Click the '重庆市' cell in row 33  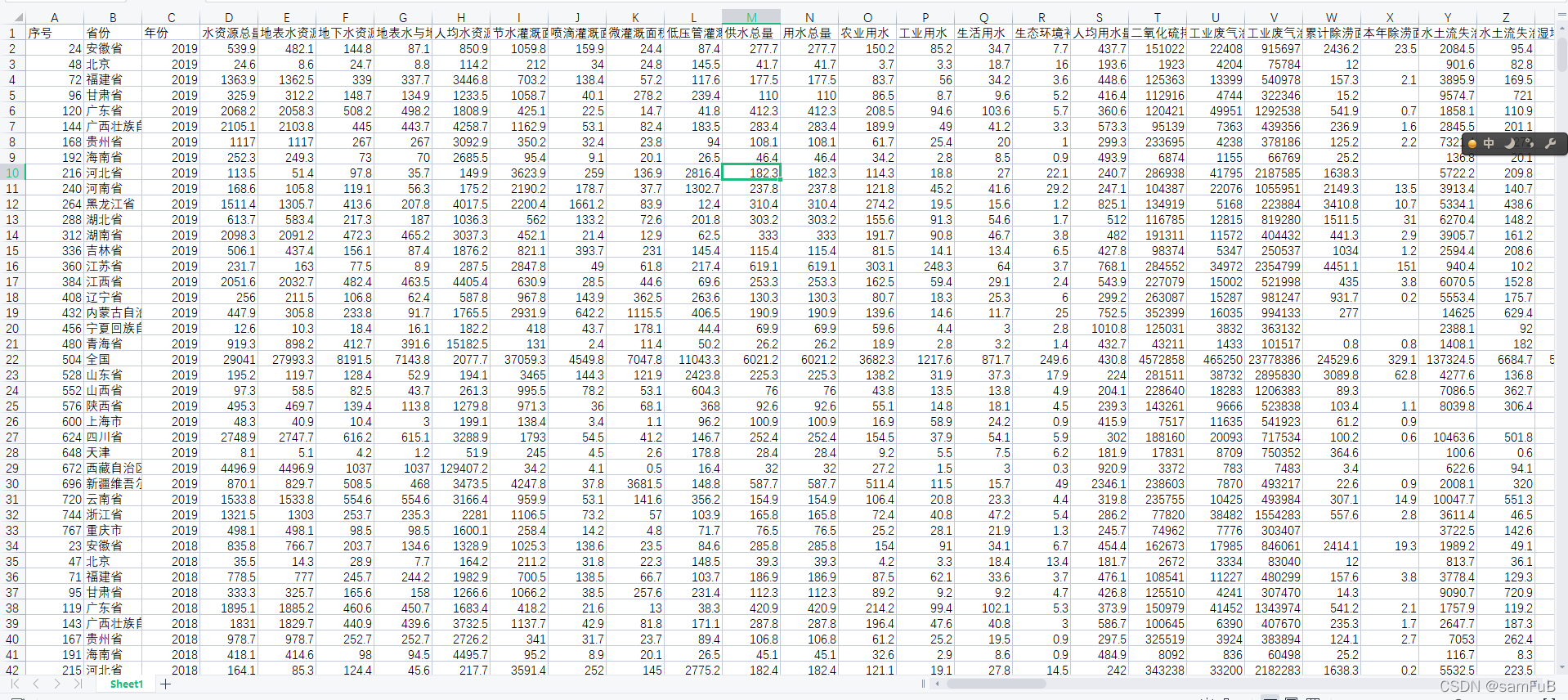pyautogui.click(x=113, y=530)
